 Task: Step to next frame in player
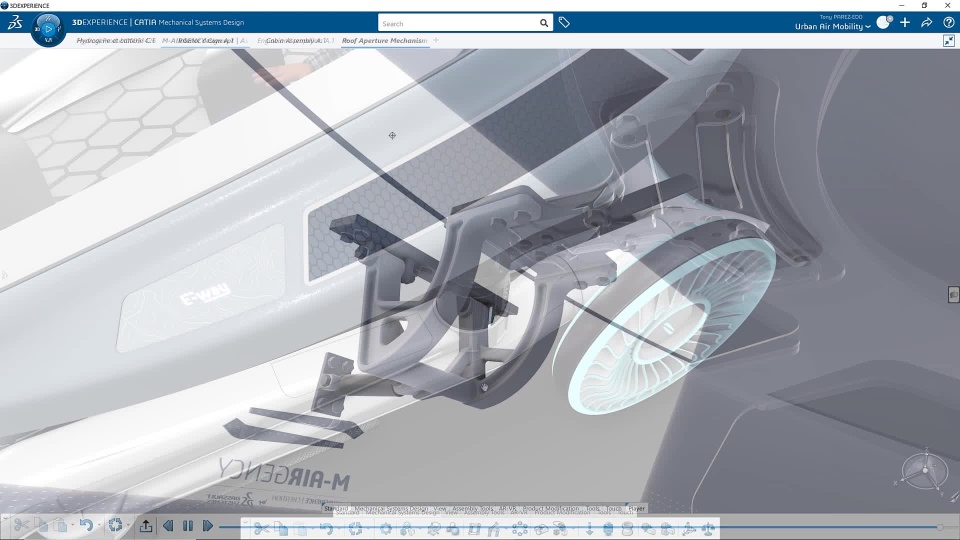tap(208, 526)
